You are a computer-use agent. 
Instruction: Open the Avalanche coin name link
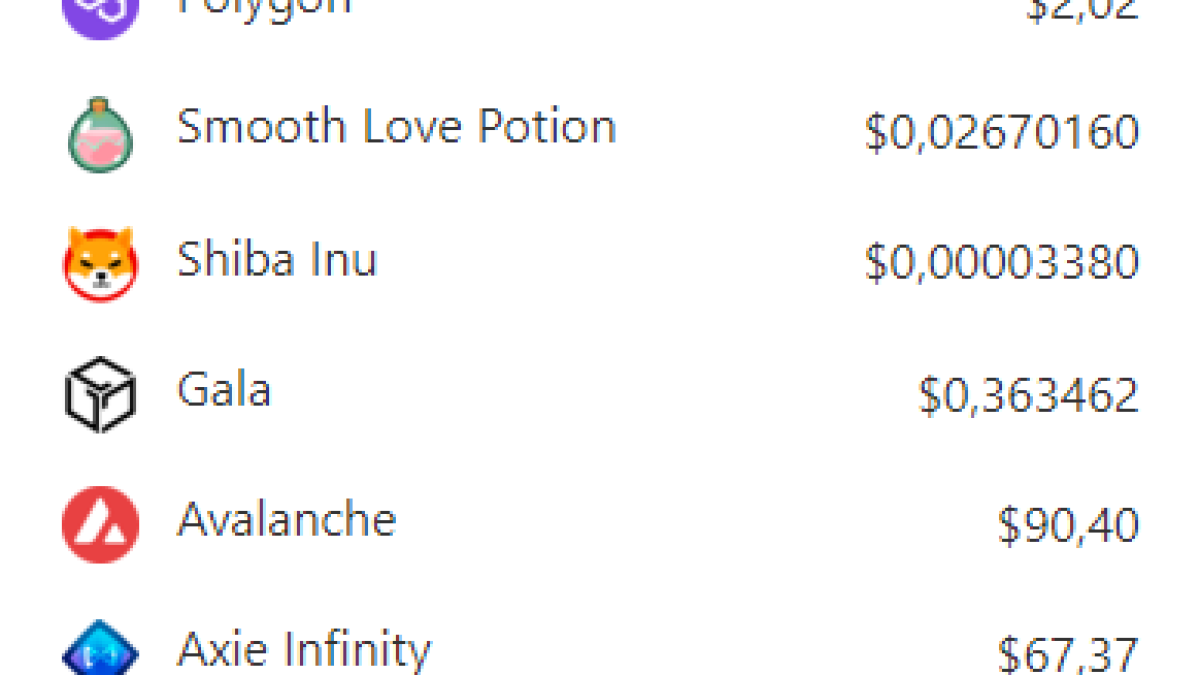coord(286,520)
